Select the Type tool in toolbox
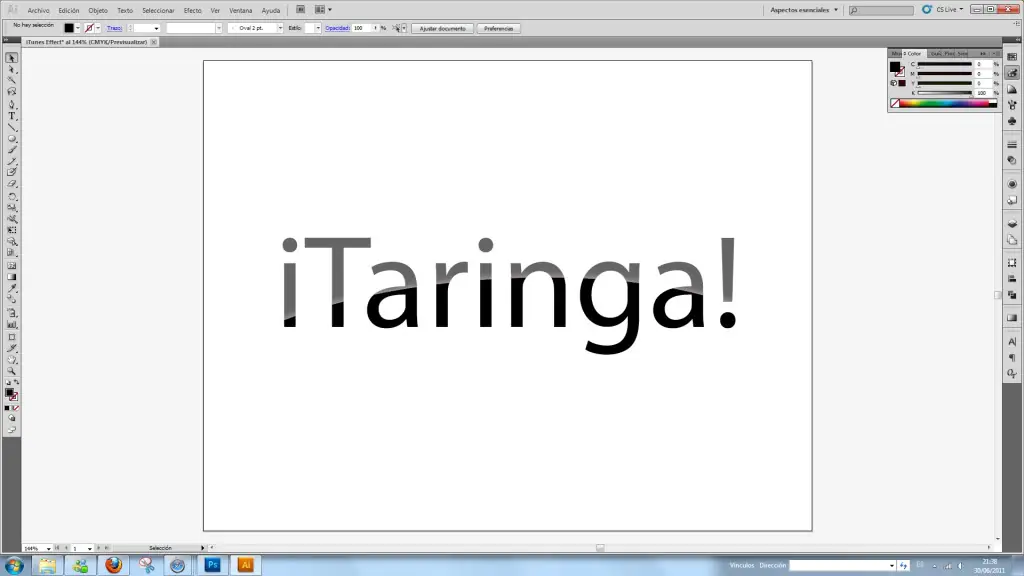Viewport: 1024px width, 576px height. coord(12,116)
